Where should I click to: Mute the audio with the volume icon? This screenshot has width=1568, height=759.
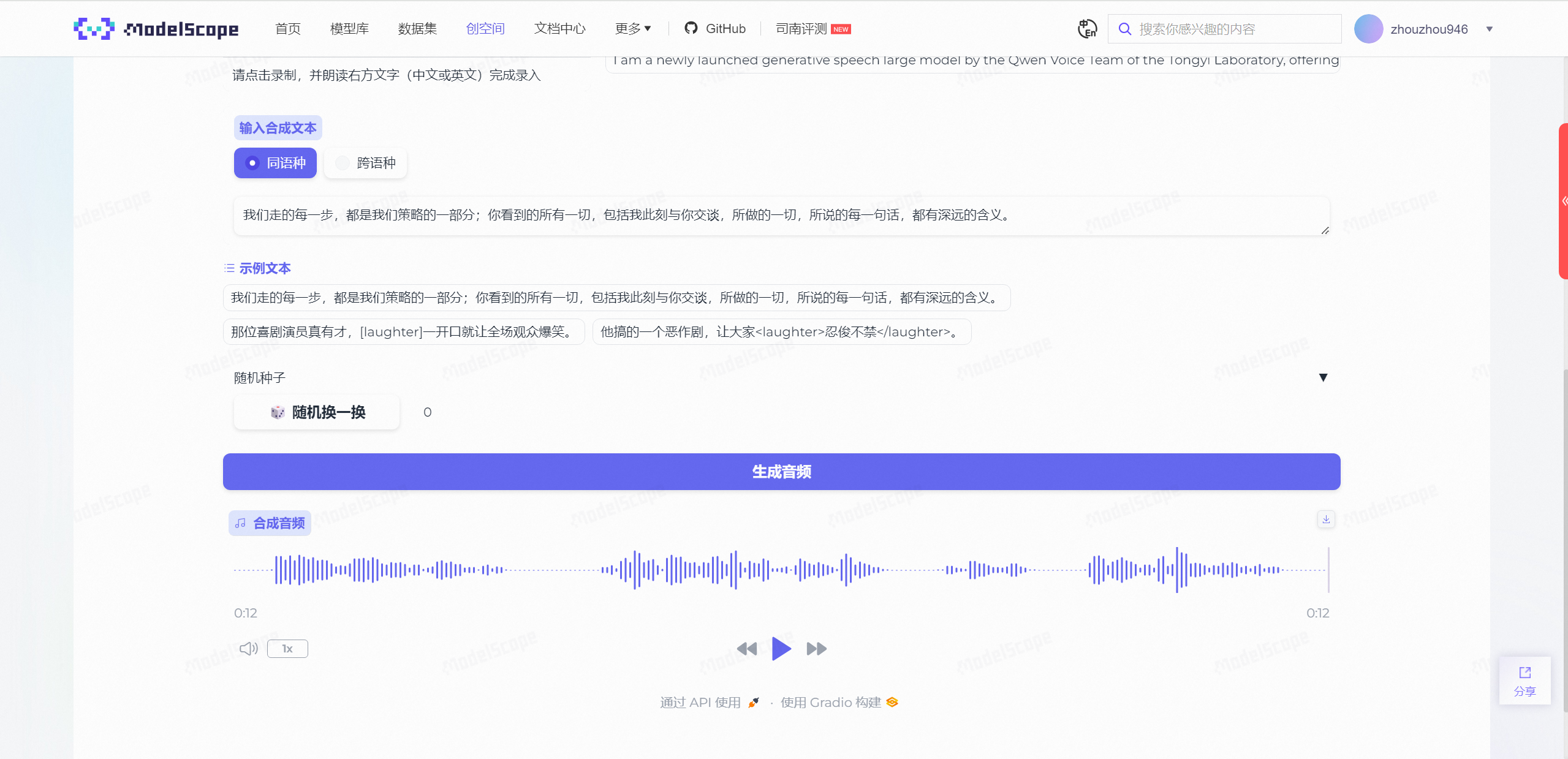point(248,648)
